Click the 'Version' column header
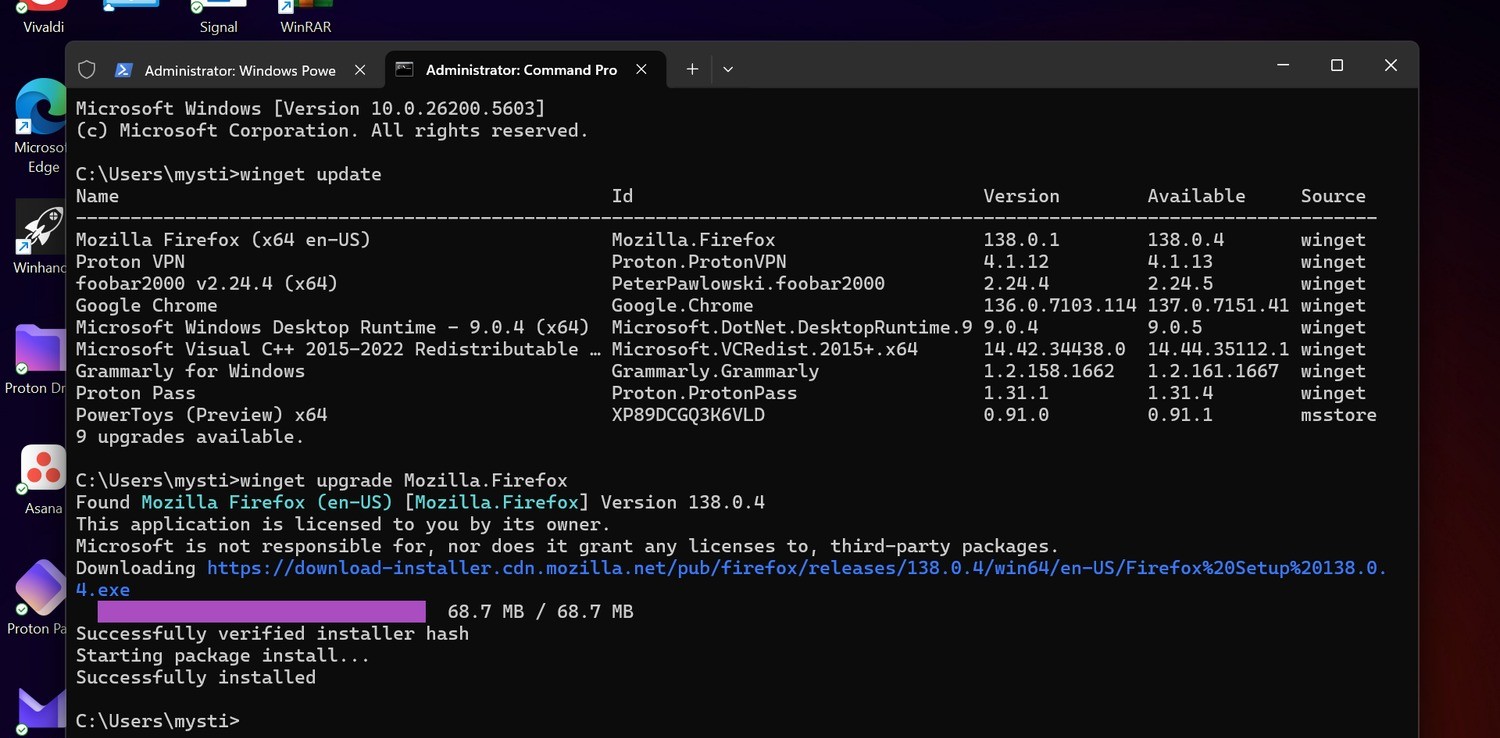 [x=1021, y=196]
